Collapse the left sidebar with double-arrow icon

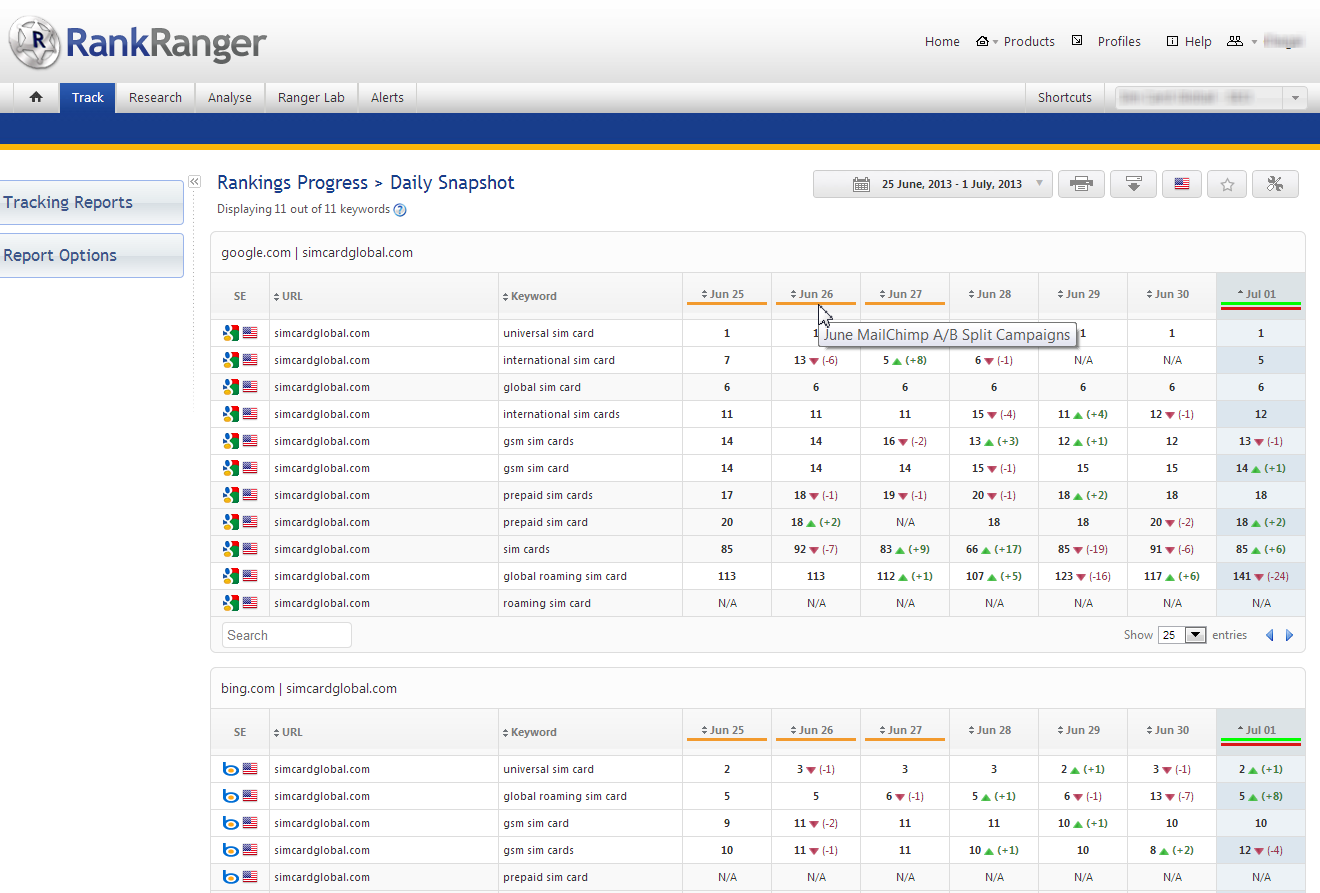click(x=195, y=181)
